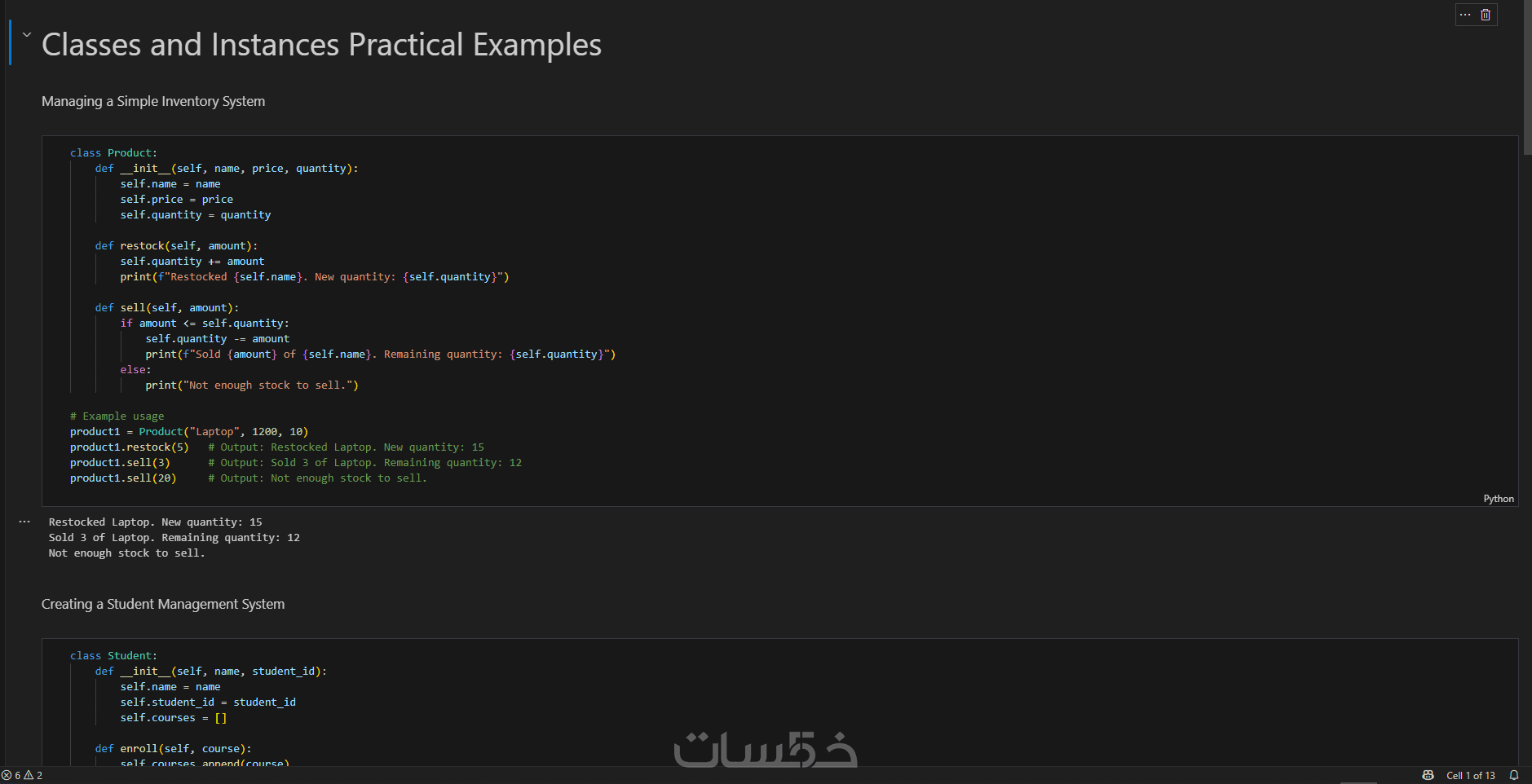Click the warnings count triangle icon
Image resolution: width=1532 pixels, height=784 pixels.
click(29, 775)
